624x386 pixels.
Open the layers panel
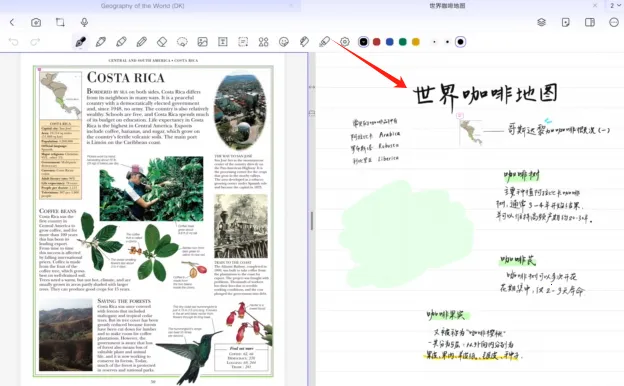[542, 22]
